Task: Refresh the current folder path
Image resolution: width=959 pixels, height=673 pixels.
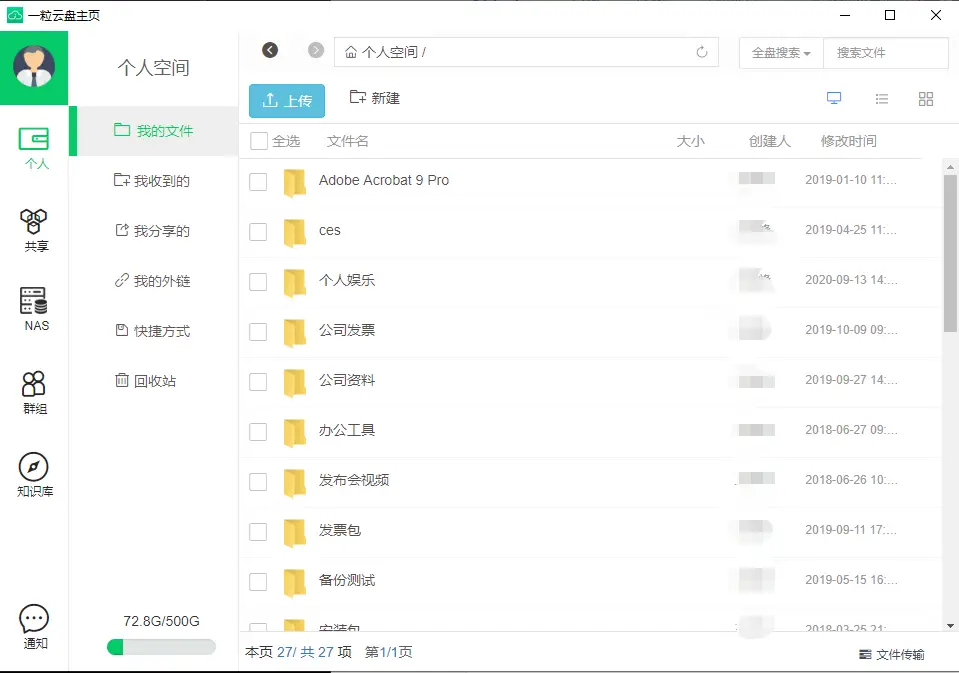Action: point(702,52)
